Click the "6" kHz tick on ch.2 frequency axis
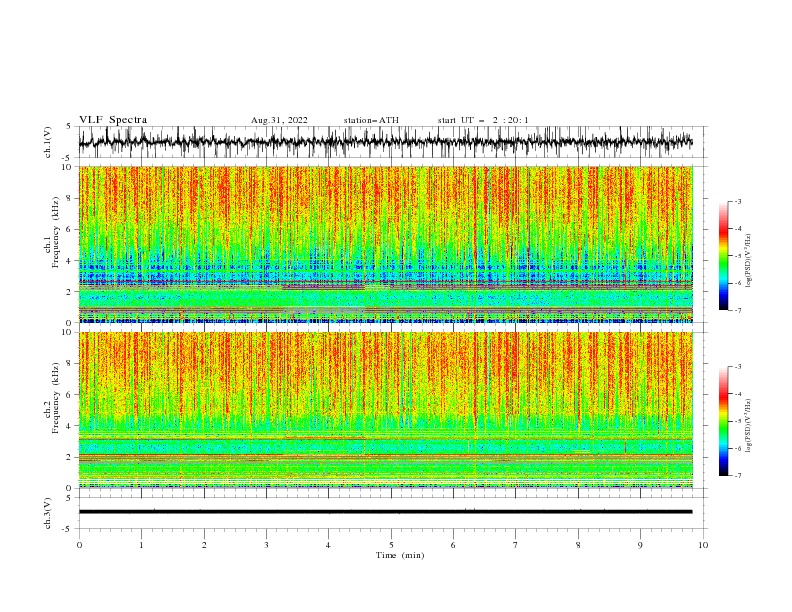The image size is (792, 612). point(70,394)
